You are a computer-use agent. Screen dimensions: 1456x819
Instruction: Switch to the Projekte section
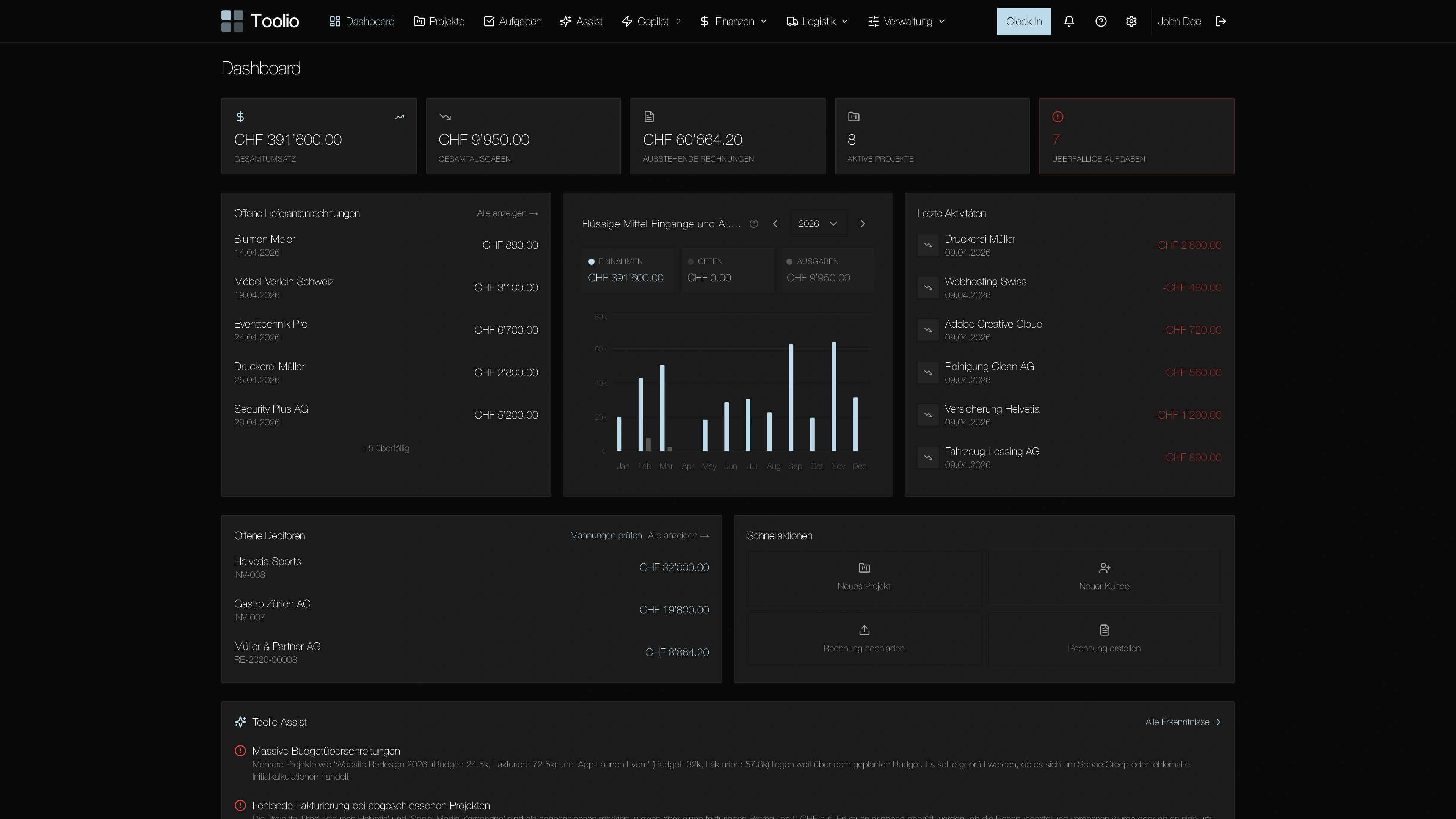[439, 21]
